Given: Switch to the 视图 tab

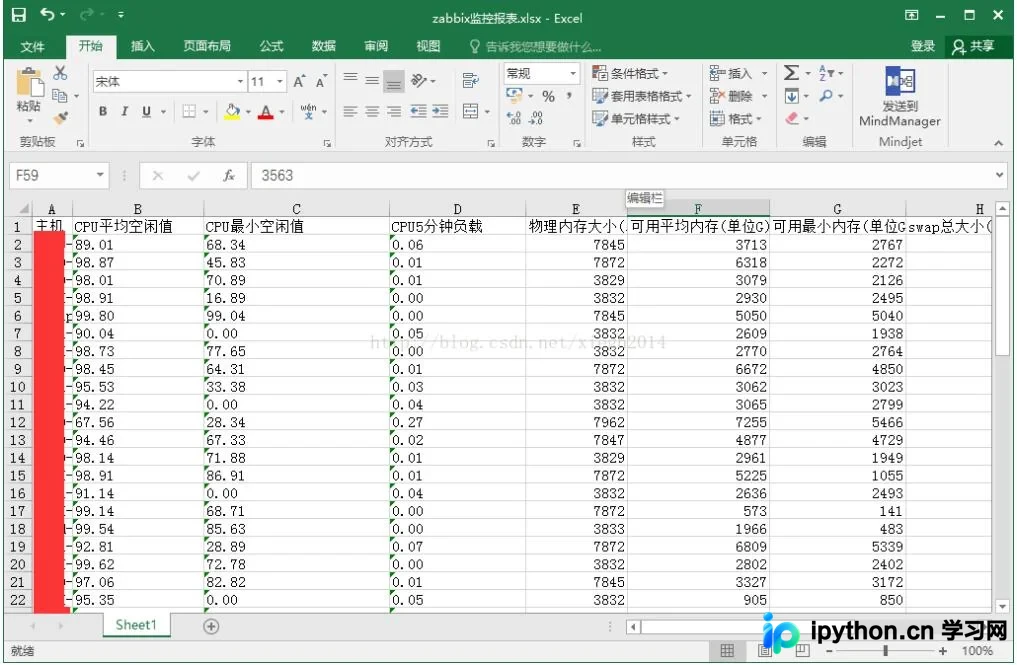Looking at the screenshot, I should pyautogui.click(x=428, y=46).
